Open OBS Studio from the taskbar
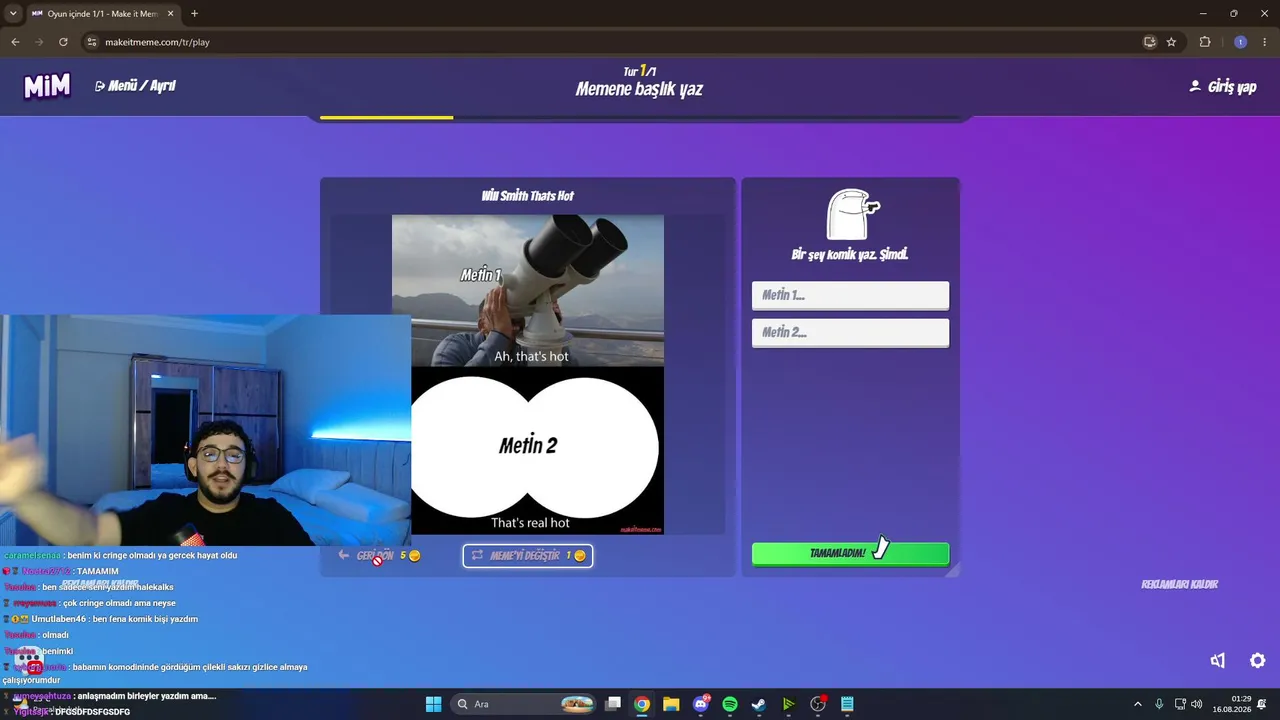This screenshot has width=1280, height=720. click(x=818, y=704)
